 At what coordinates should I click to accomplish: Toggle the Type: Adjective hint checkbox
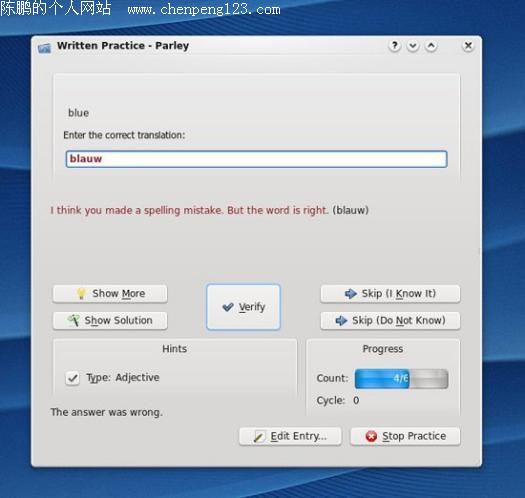pyautogui.click(x=72, y=378)
